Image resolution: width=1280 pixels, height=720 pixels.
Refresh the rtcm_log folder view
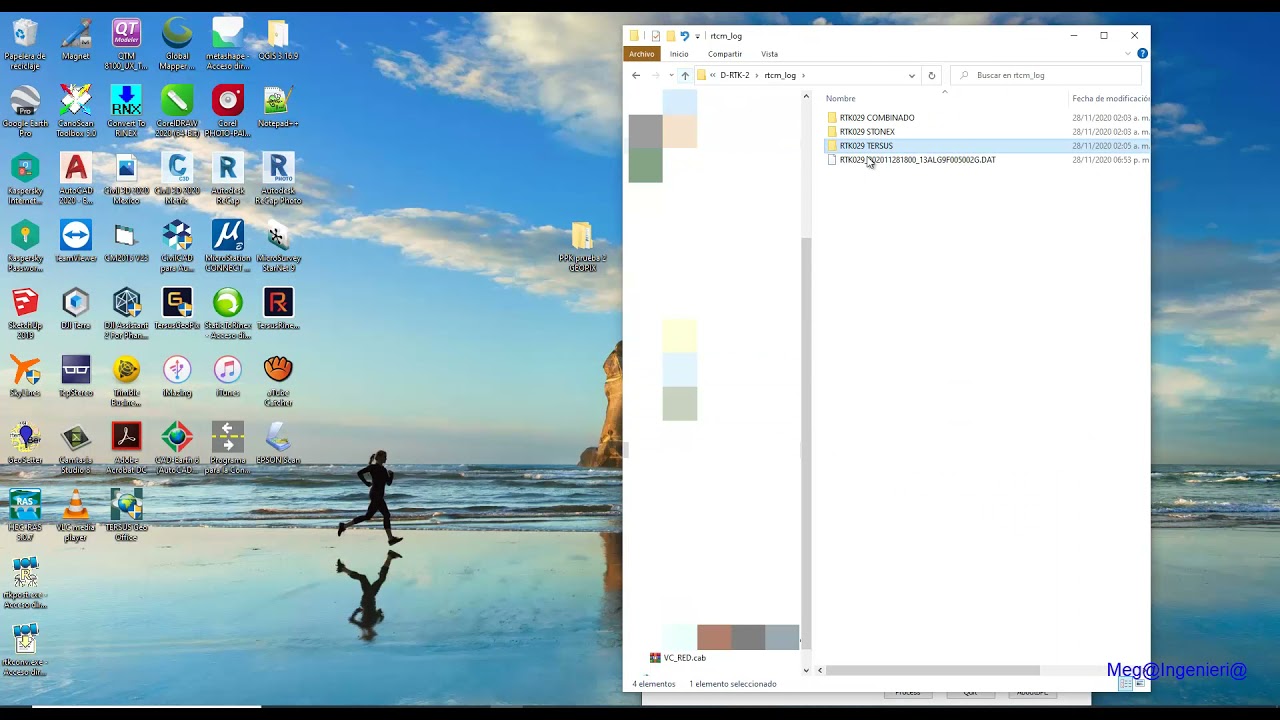click(932, 75)
